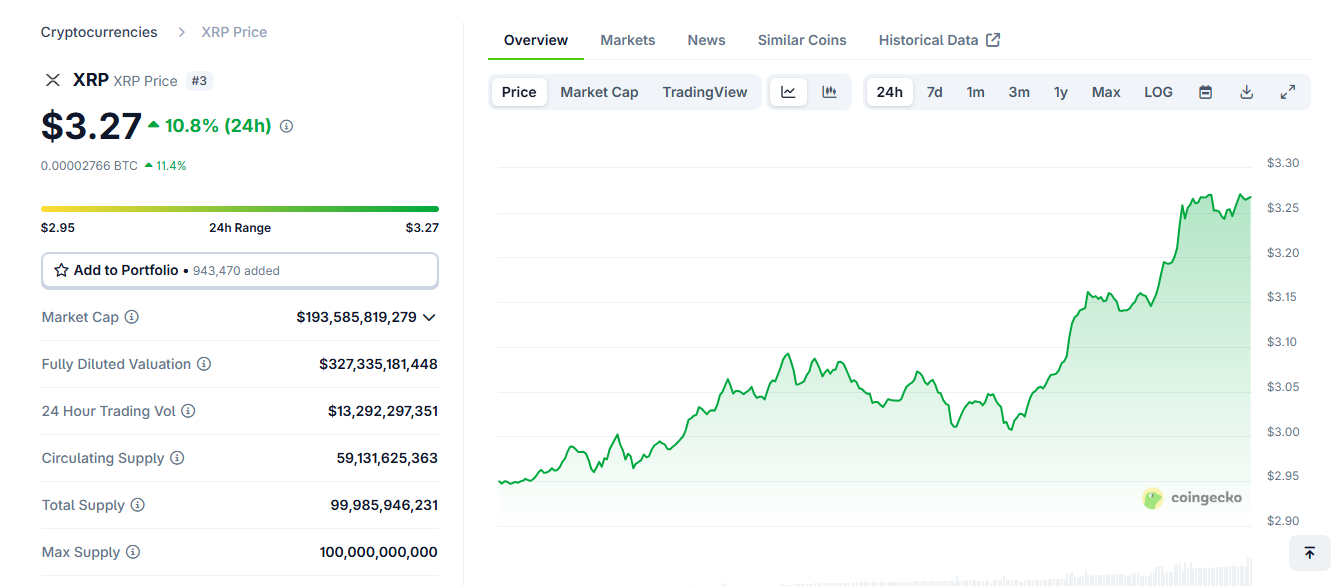
Task: Expand the Market Cap value chevron
Action: tap(429, 317)
